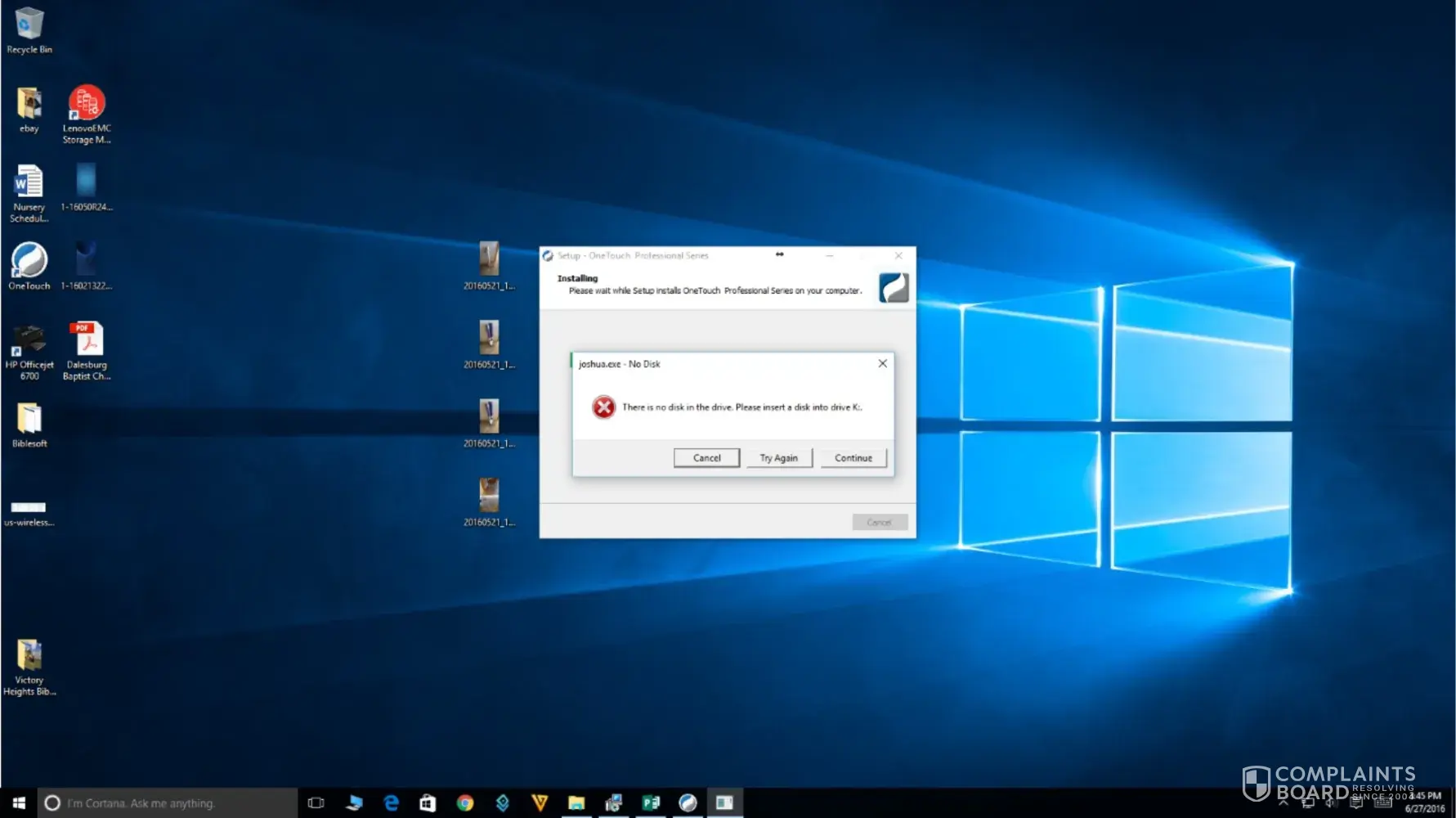Viewport: 1456px width, 818px height.
Task: Close the joshua.exe No Disk dialog
Action: (x=882, y=363)
